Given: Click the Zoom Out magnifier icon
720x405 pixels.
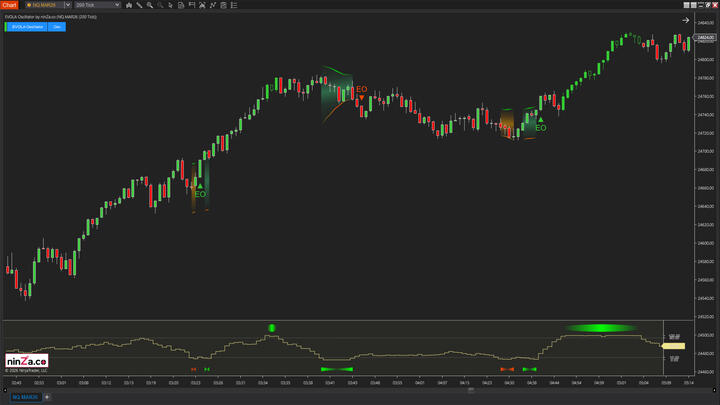Looking at the screenshot, I should tap(160, 5).
